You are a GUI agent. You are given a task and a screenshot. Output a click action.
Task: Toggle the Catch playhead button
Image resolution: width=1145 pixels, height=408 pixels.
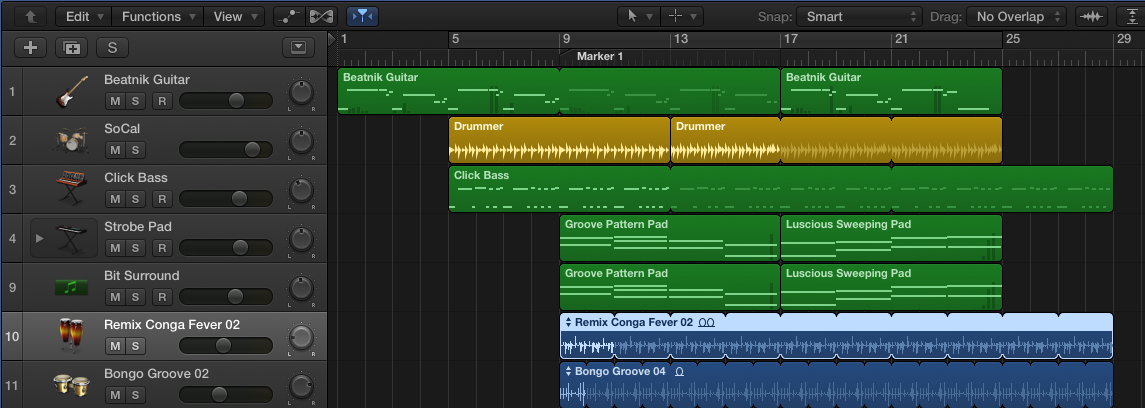[362, 16]
